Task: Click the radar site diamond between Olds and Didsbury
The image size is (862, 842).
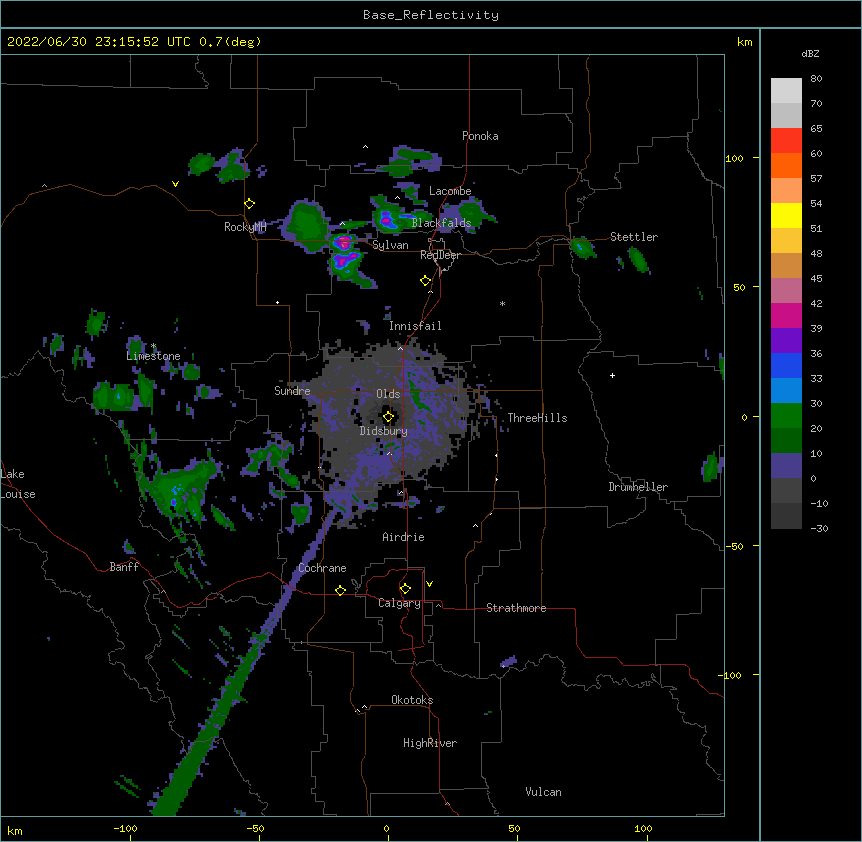Action: click(388, 417)
